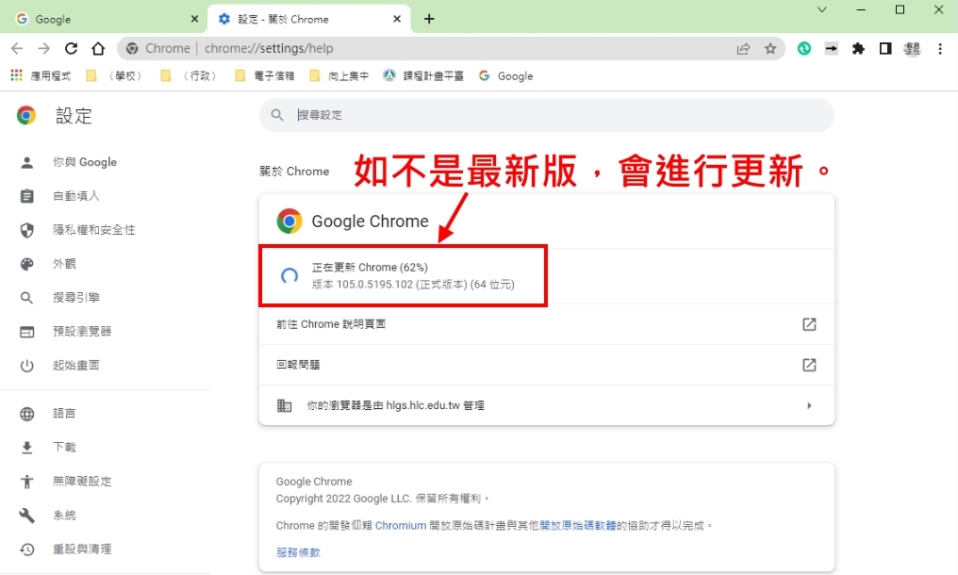Image resolution: width=958 pixels, height=575 pixels.
Task: Click the site info Chrome icon in address bar
Action: point(132,48)
